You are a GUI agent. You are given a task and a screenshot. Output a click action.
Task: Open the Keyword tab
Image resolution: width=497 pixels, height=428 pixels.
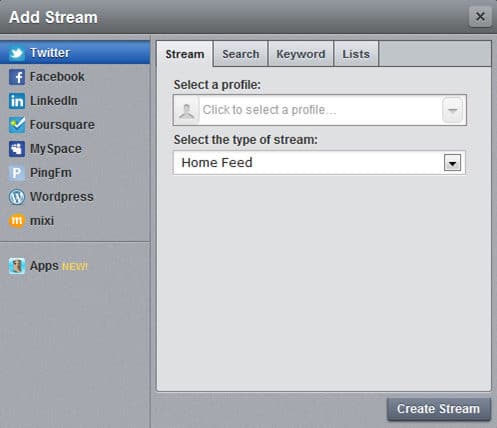pos(301,54)
